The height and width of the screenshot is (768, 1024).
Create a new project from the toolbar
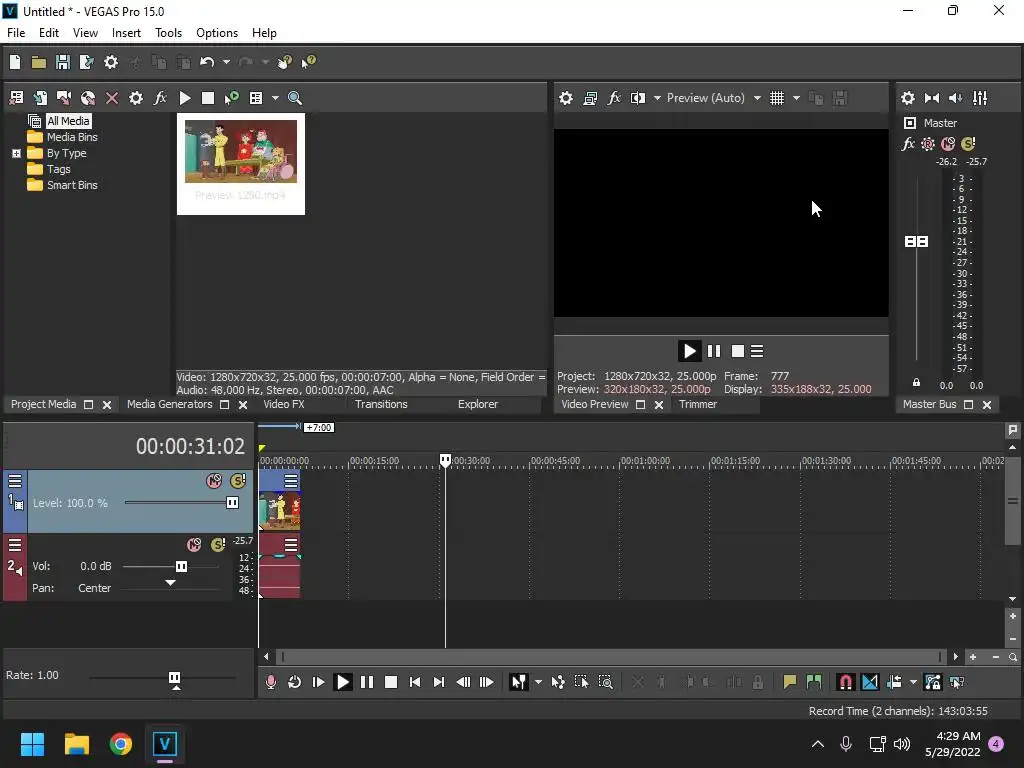click(15, 62)
